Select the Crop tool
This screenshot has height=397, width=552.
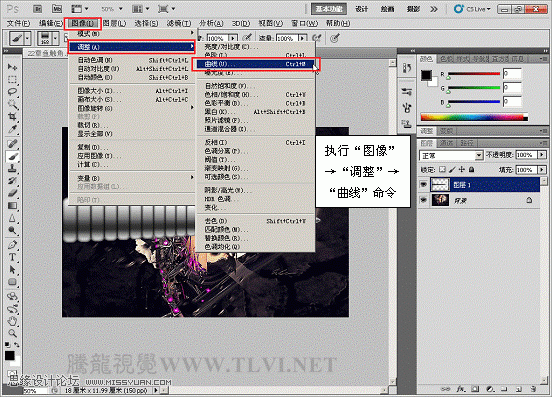[12, 116]
